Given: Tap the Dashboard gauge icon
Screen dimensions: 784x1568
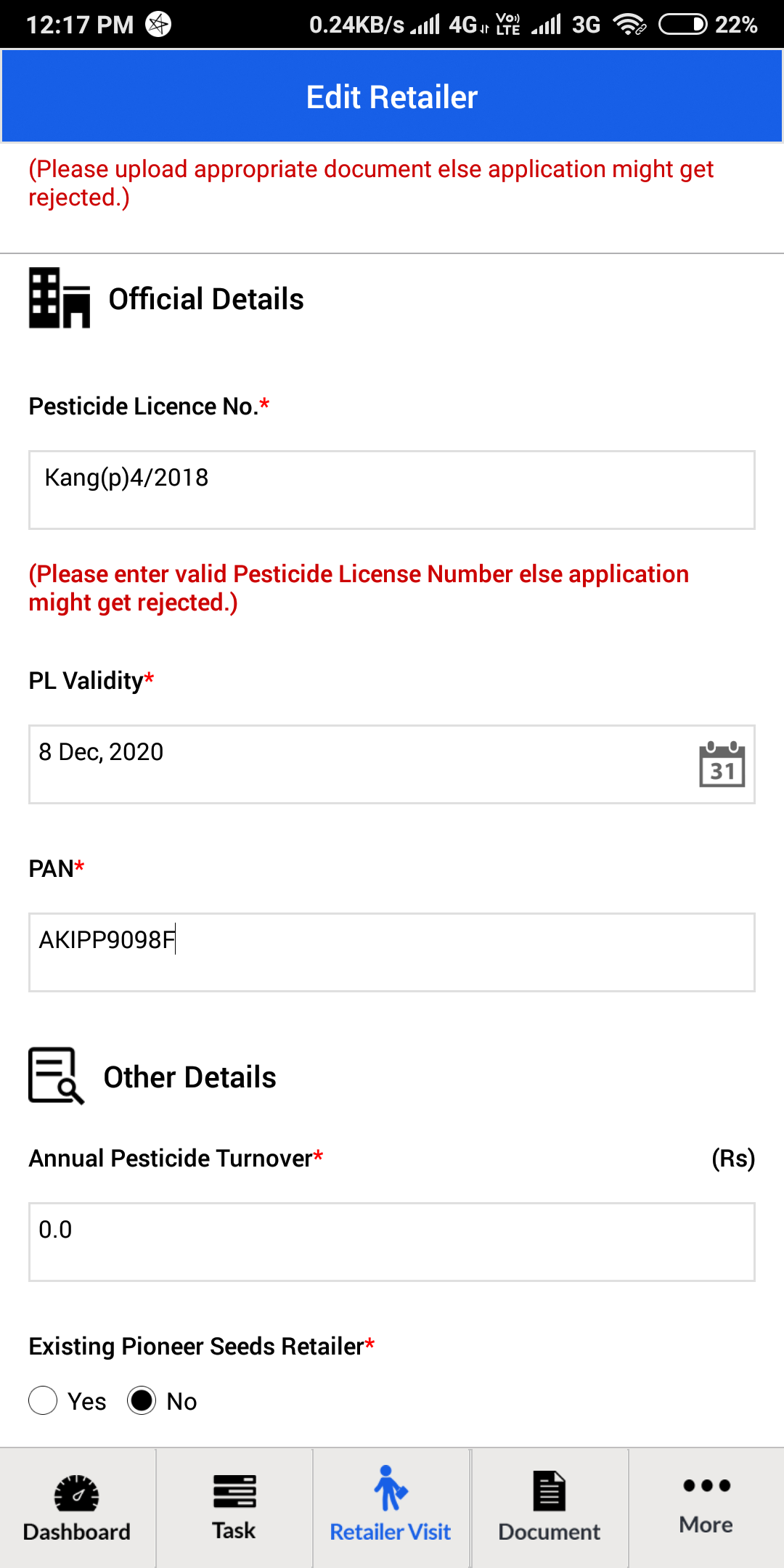Looking at the screenshot, I should [77, 1493].
